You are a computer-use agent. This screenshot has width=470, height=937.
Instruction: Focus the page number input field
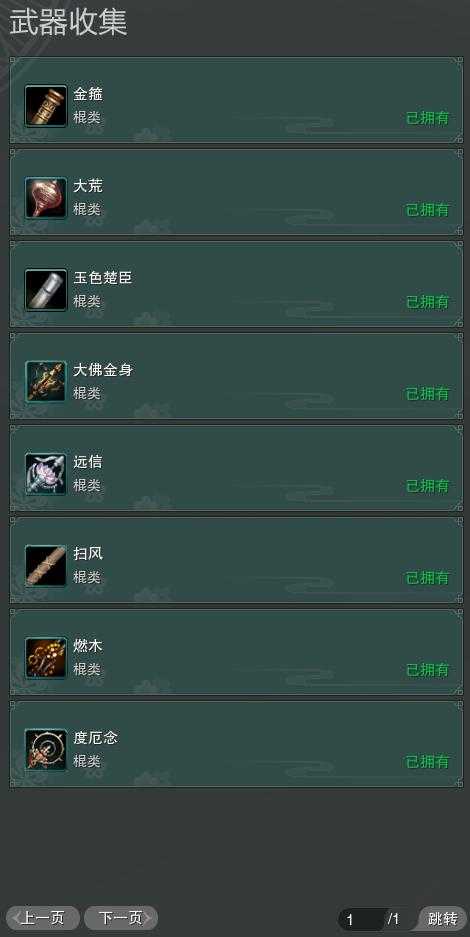[362, 919]
